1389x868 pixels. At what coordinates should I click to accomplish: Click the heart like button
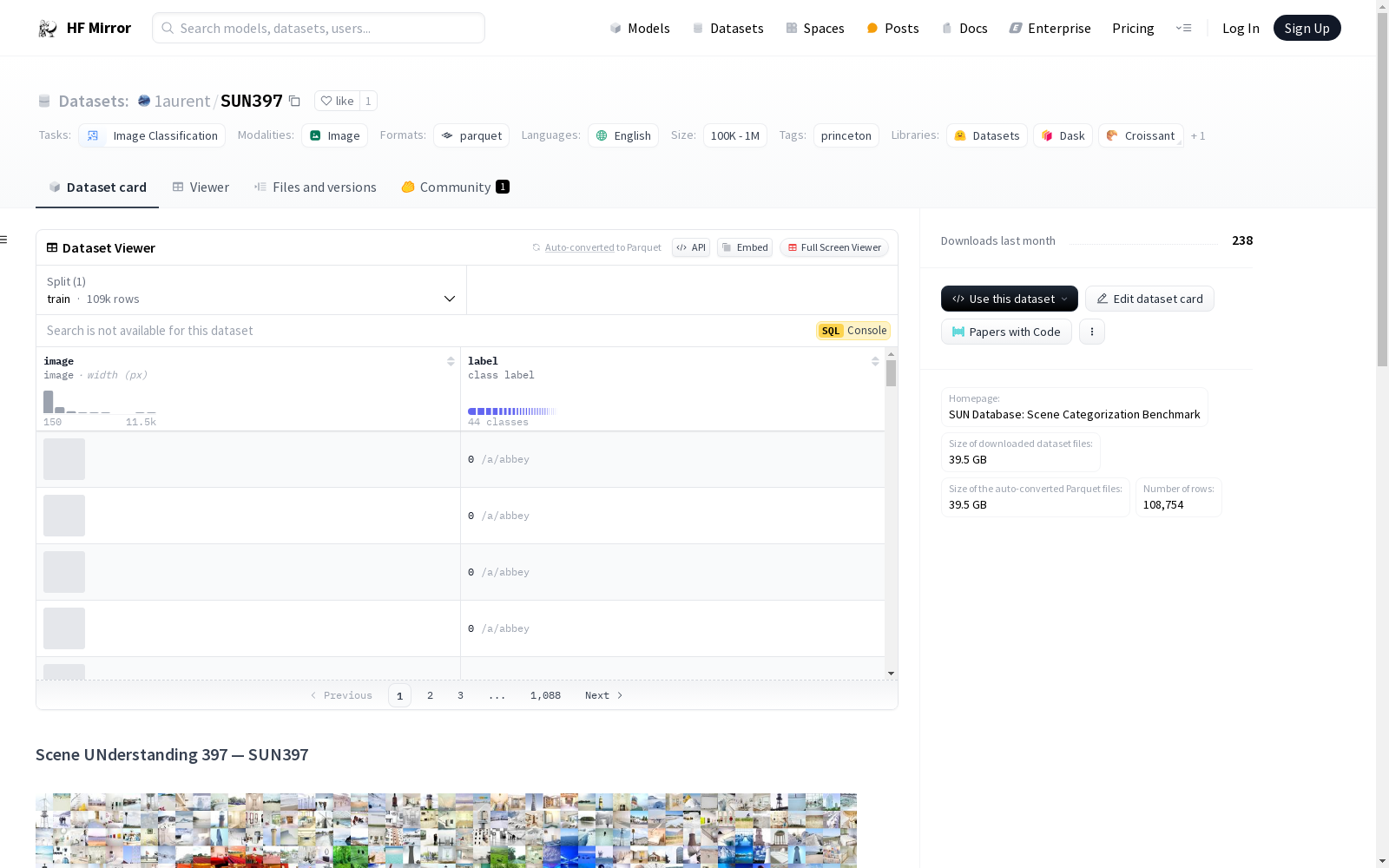pyautogui.click(x=337, y=101)
